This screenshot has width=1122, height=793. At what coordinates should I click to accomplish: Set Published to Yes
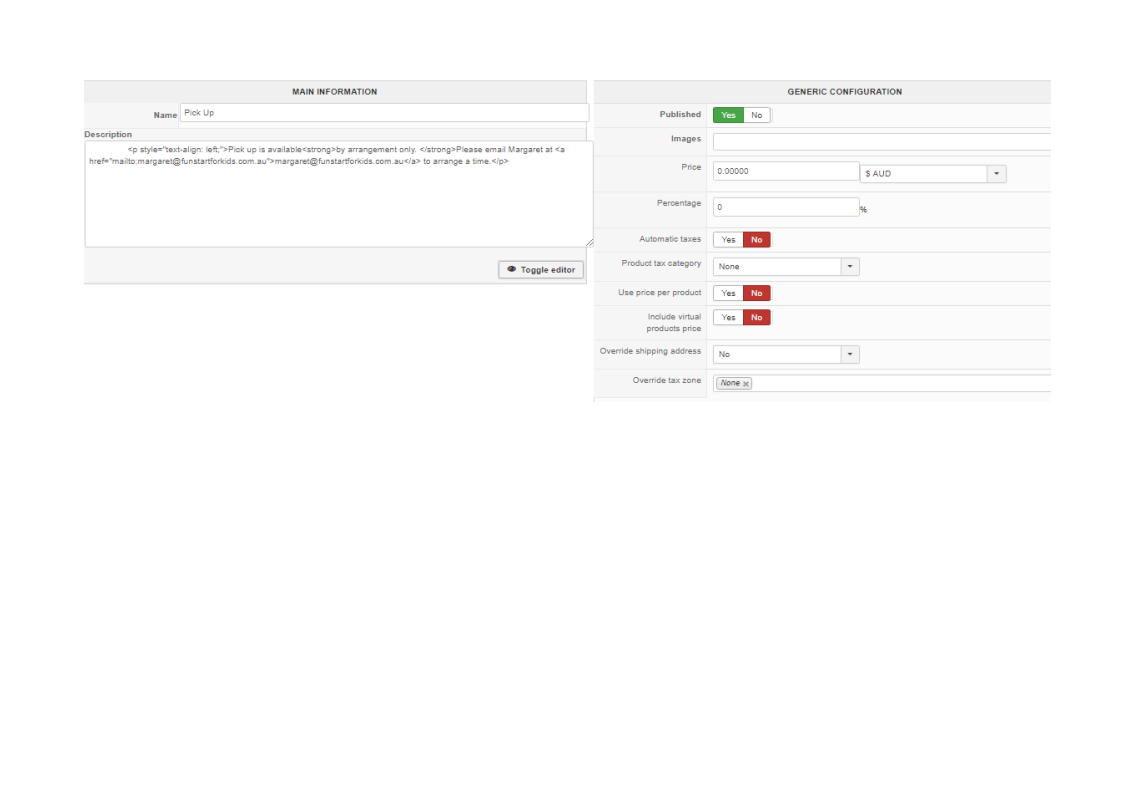tap(728, 115)
